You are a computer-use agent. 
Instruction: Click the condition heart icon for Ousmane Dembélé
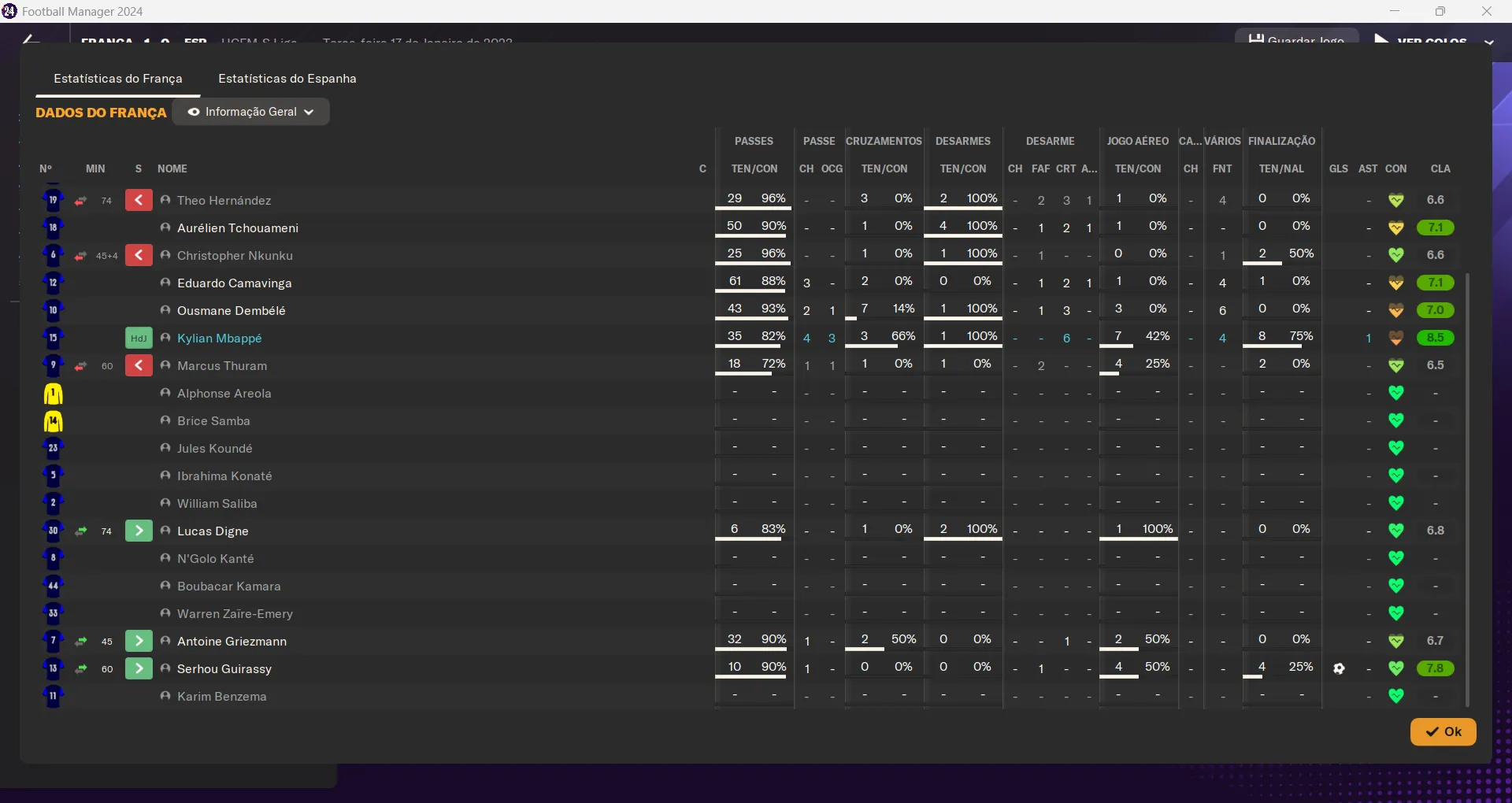tap(1396, 310)
